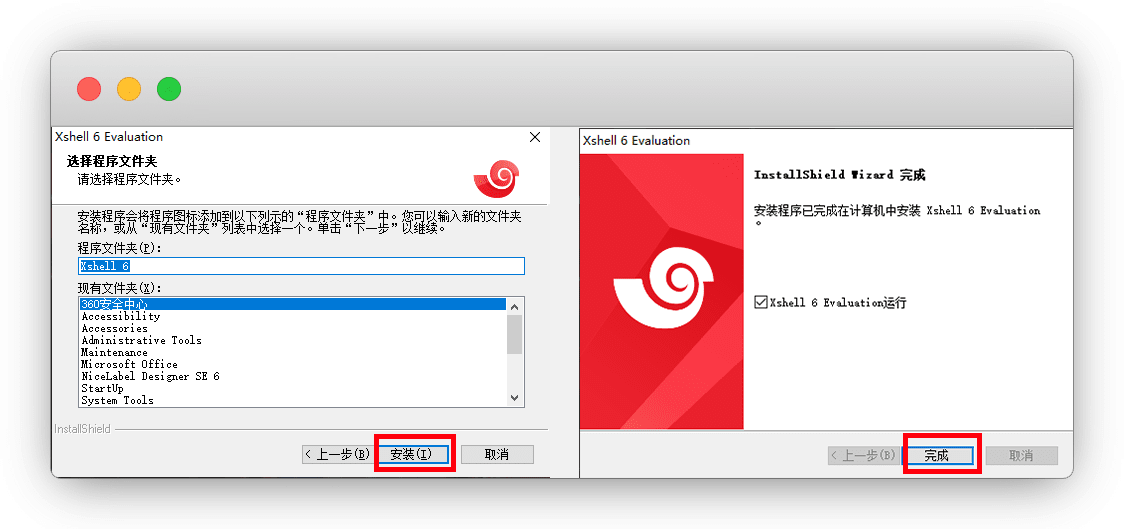The height and width of the screenshot is (529, 1124).
Task: Select Accessibility folder in list
Action: coord(120,316)
